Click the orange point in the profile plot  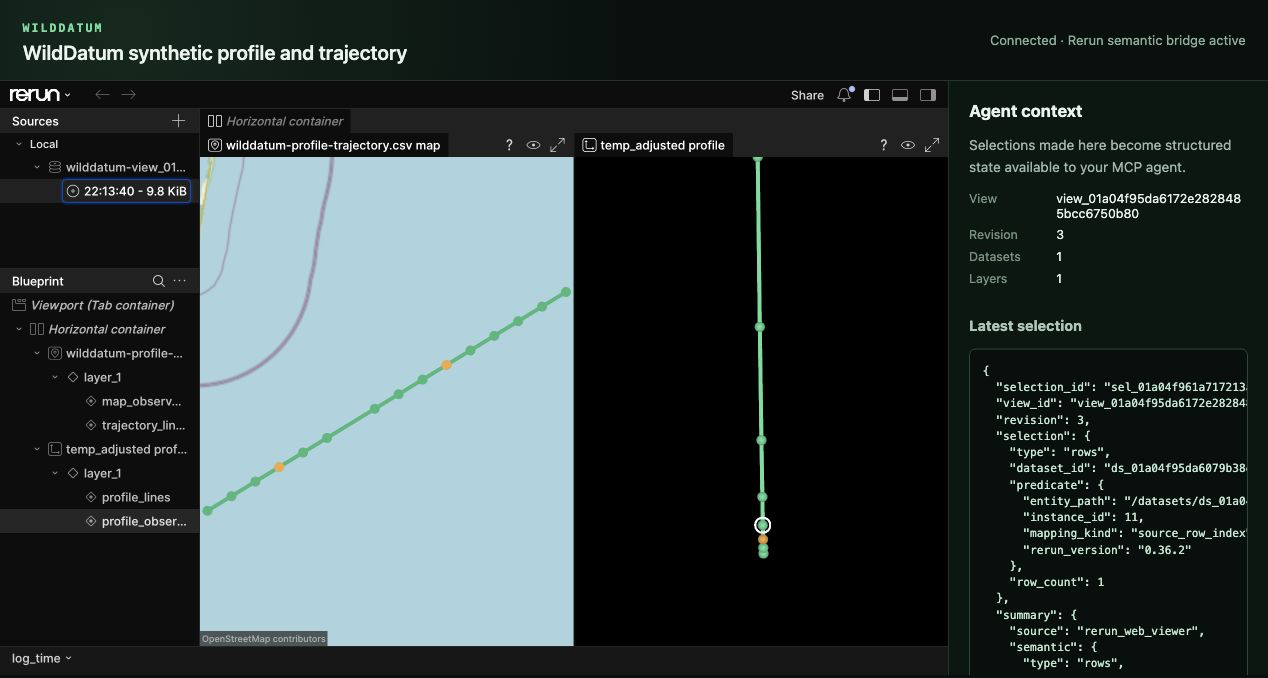763,539
